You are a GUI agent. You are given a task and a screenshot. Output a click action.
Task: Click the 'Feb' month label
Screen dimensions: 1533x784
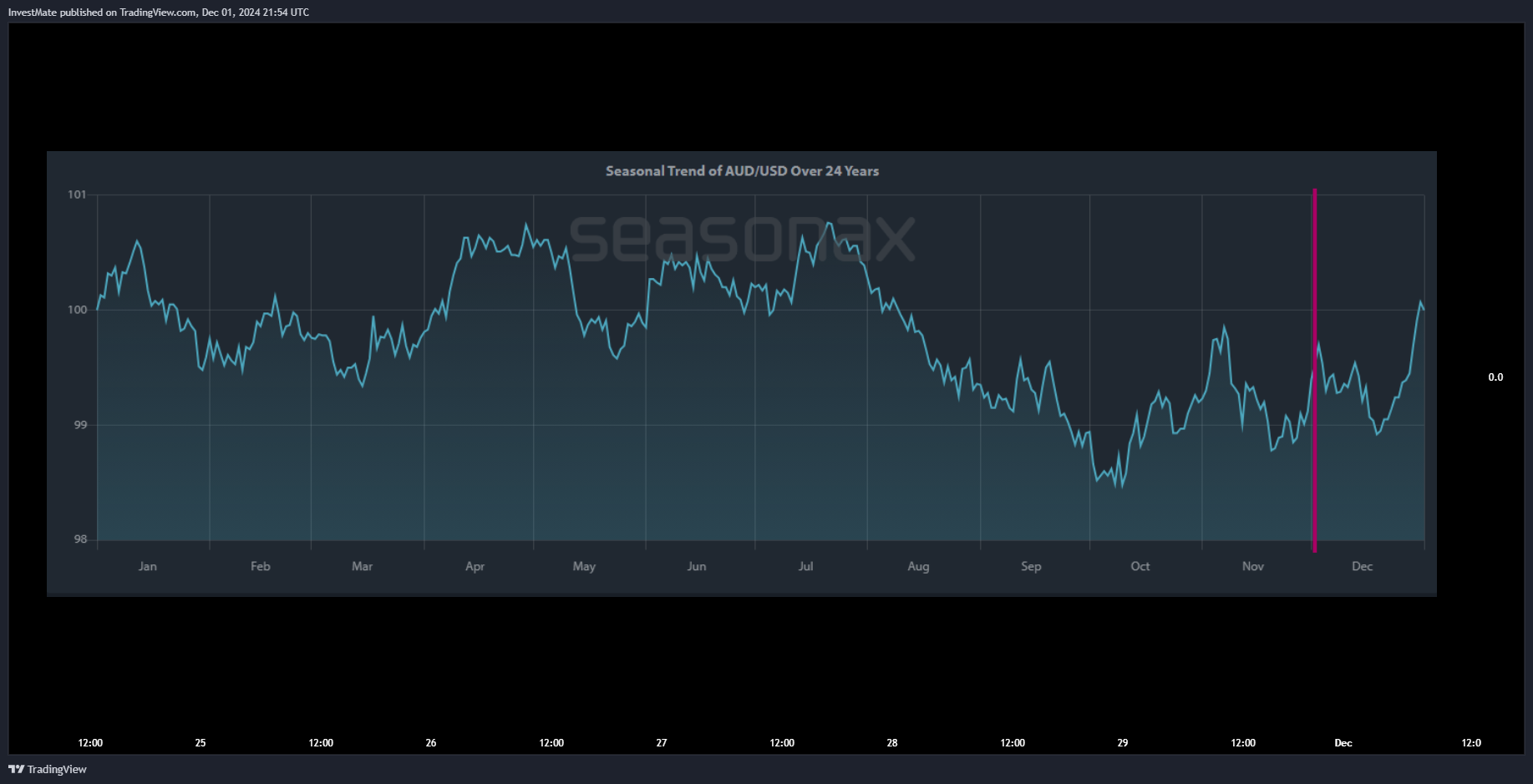click(x=261, y=566)
